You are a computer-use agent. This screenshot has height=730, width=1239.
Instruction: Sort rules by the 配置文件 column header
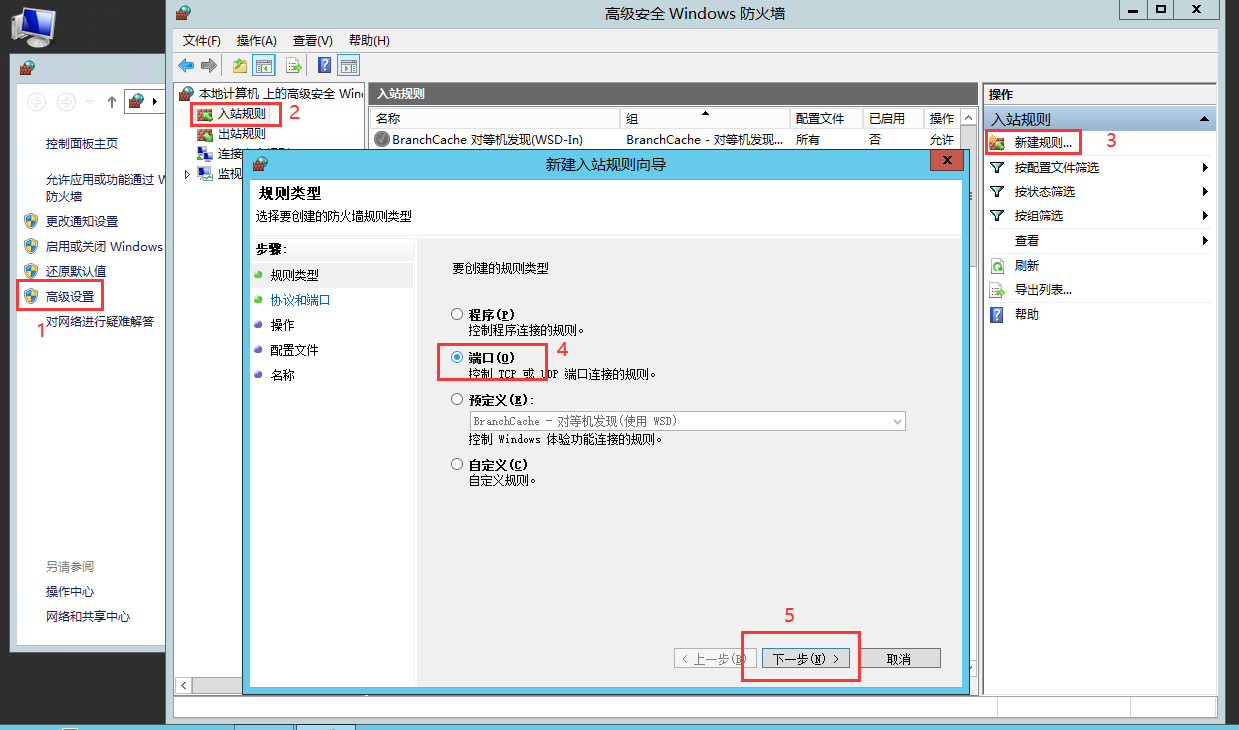[827, 118]
